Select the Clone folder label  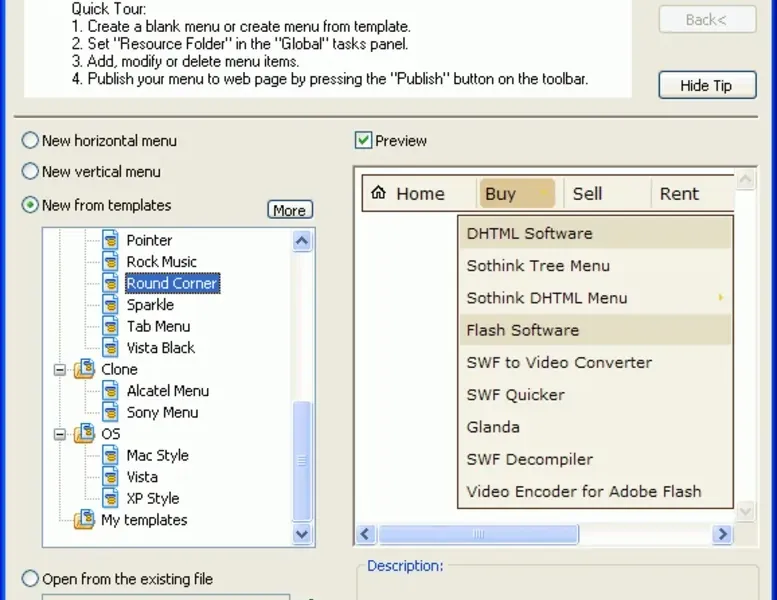(x=119, y=369)
